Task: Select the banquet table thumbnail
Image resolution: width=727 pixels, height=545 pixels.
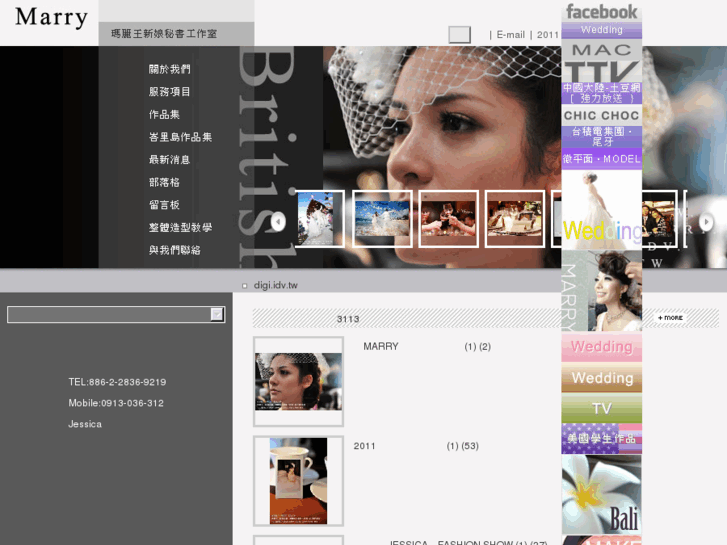Action: click(x=515, y=219)
